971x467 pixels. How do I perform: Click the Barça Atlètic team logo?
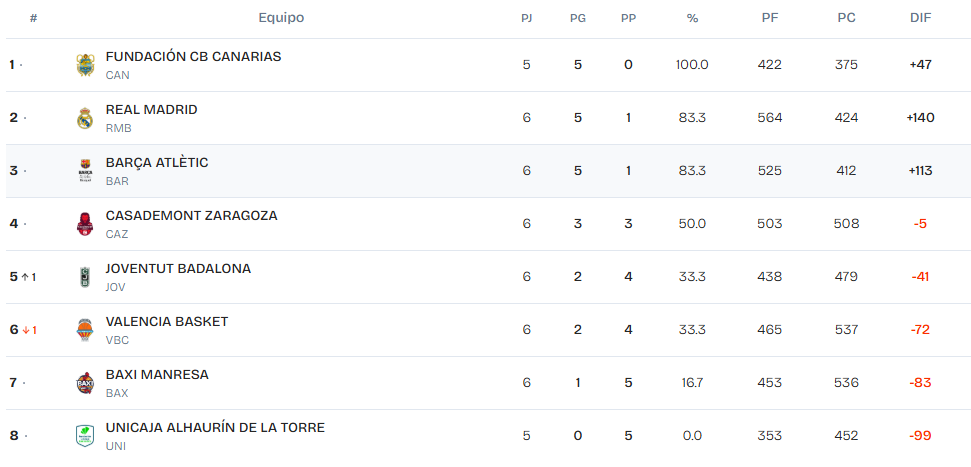85,171
